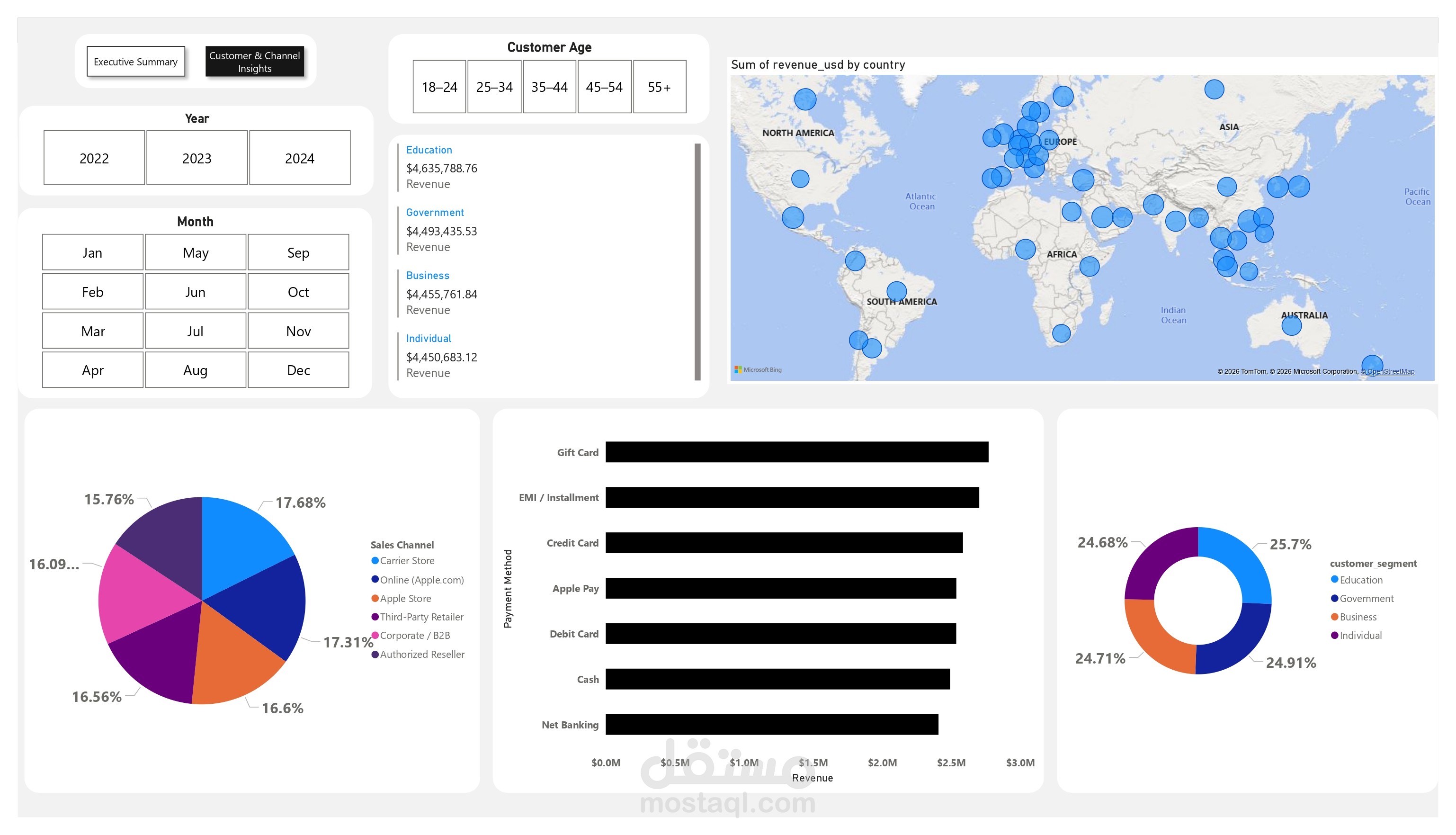Click the Government revenue card title
1456x835 pixels.
point(435,212)
